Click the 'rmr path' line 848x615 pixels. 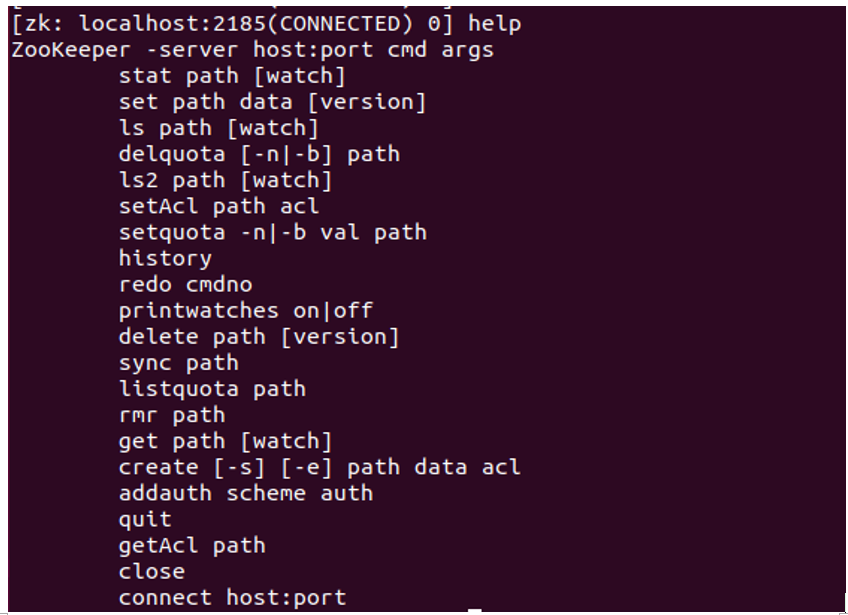point(171,414)
